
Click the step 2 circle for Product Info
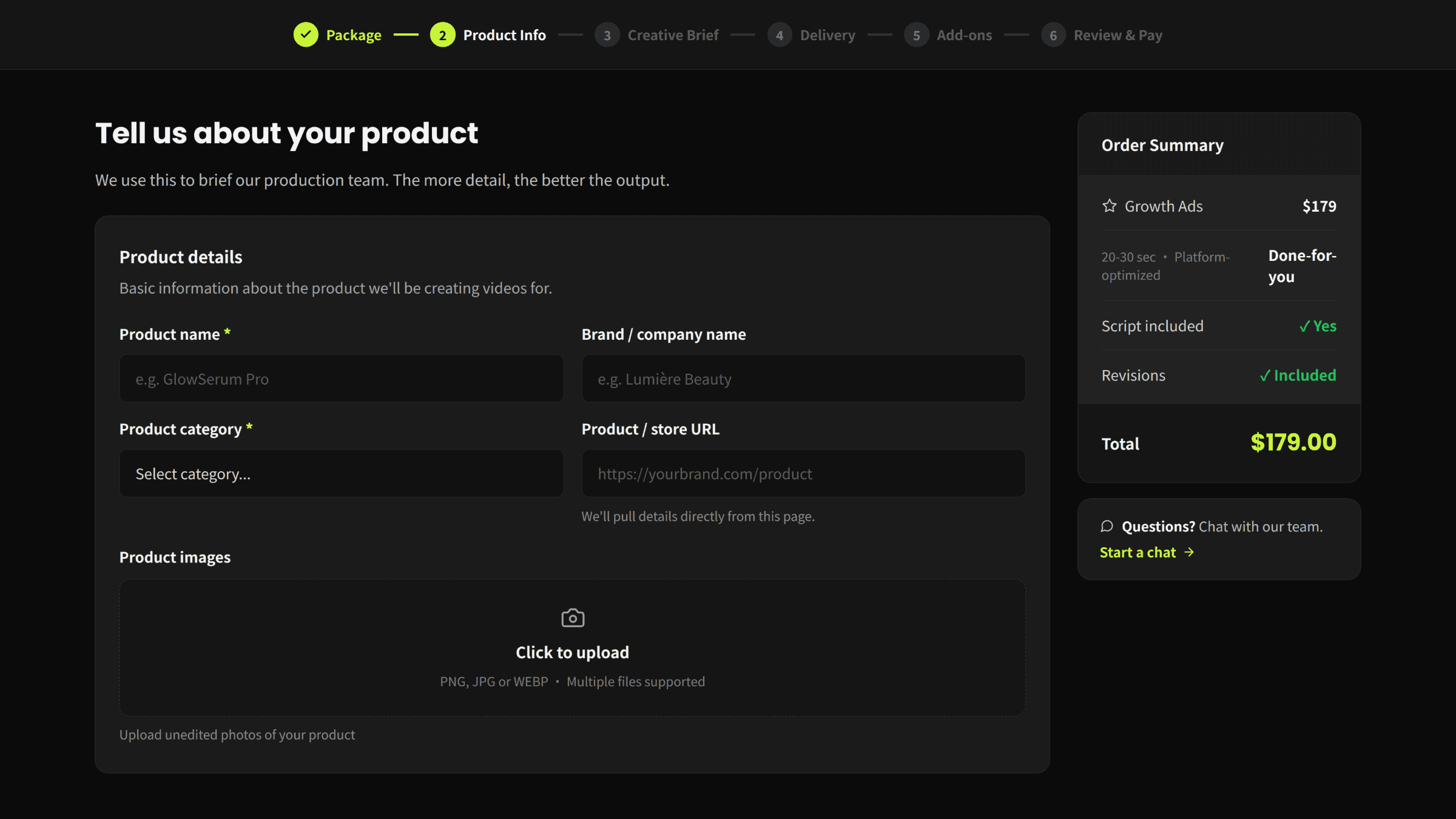pos(442,35)
